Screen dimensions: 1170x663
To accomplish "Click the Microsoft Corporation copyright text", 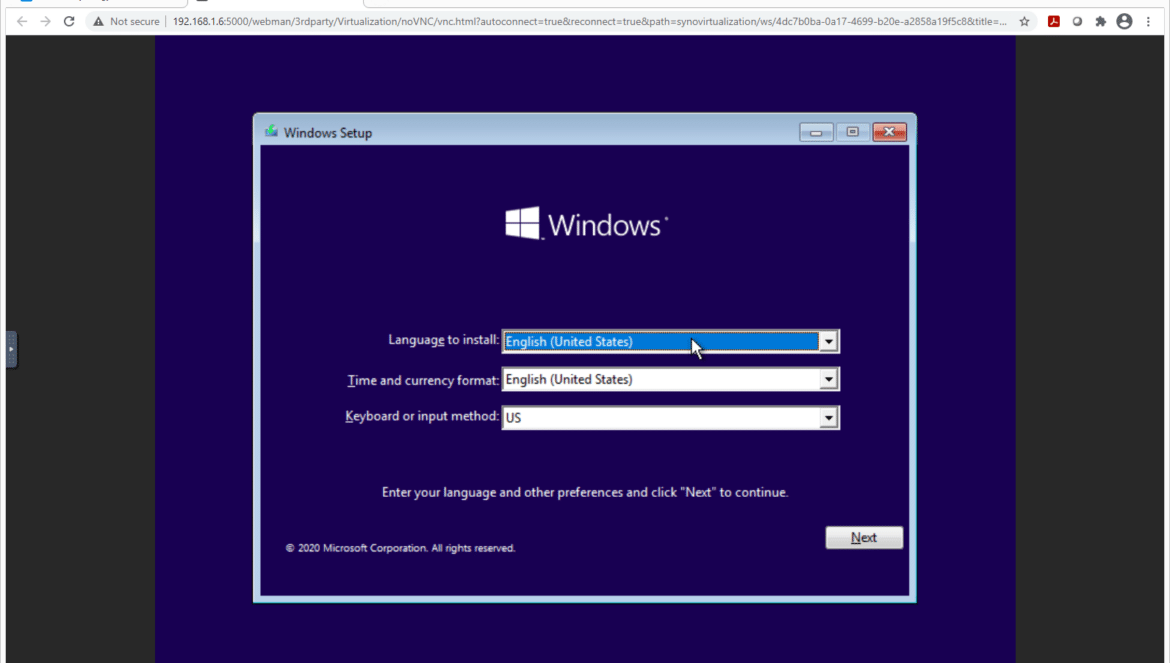I will click(x=400, y=548).
